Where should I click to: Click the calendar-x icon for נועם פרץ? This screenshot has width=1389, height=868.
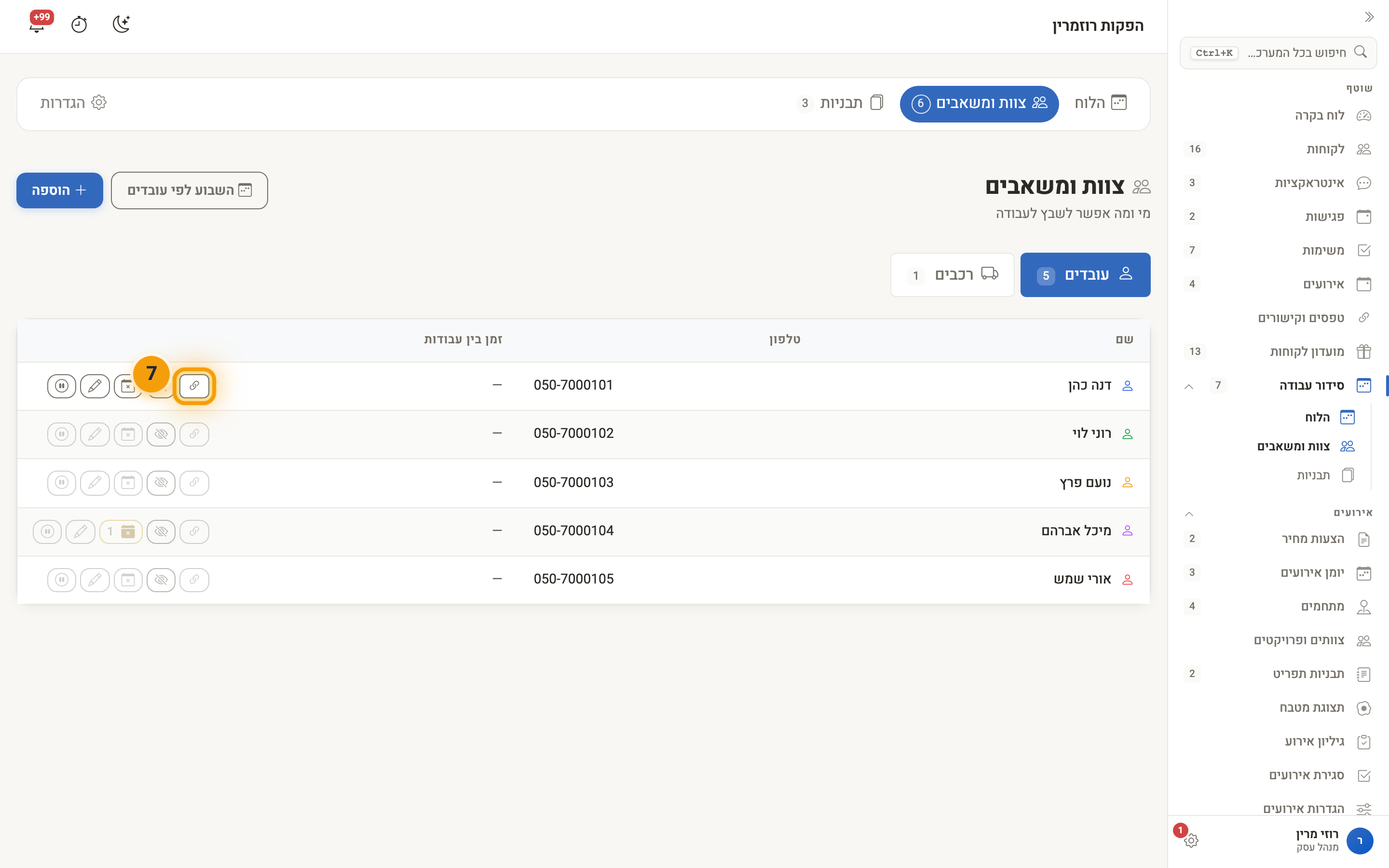pyautogui.click(x=128, y=482)
